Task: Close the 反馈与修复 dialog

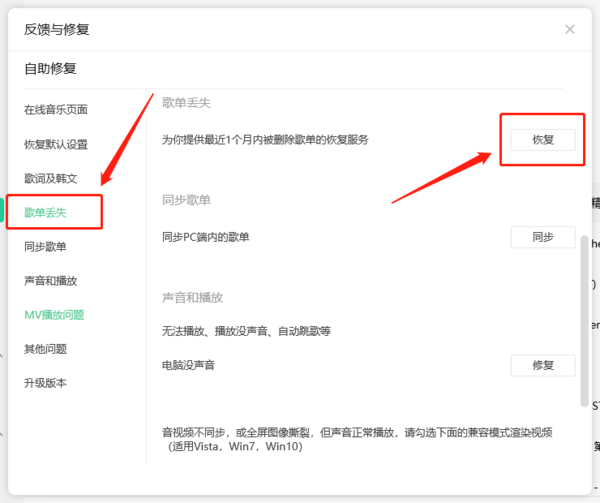Action: point(570,29)
